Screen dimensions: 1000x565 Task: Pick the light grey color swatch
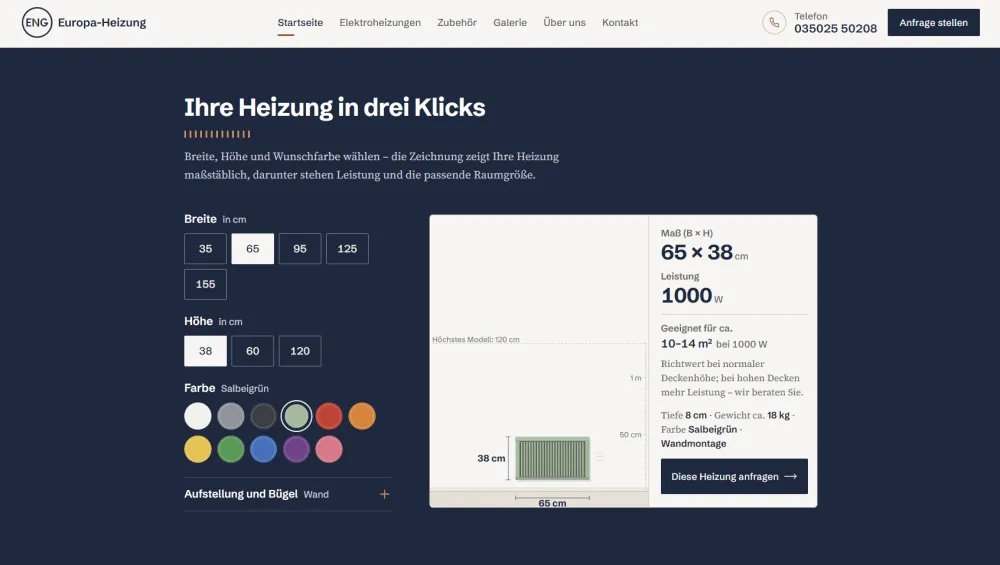pos(231,416)
